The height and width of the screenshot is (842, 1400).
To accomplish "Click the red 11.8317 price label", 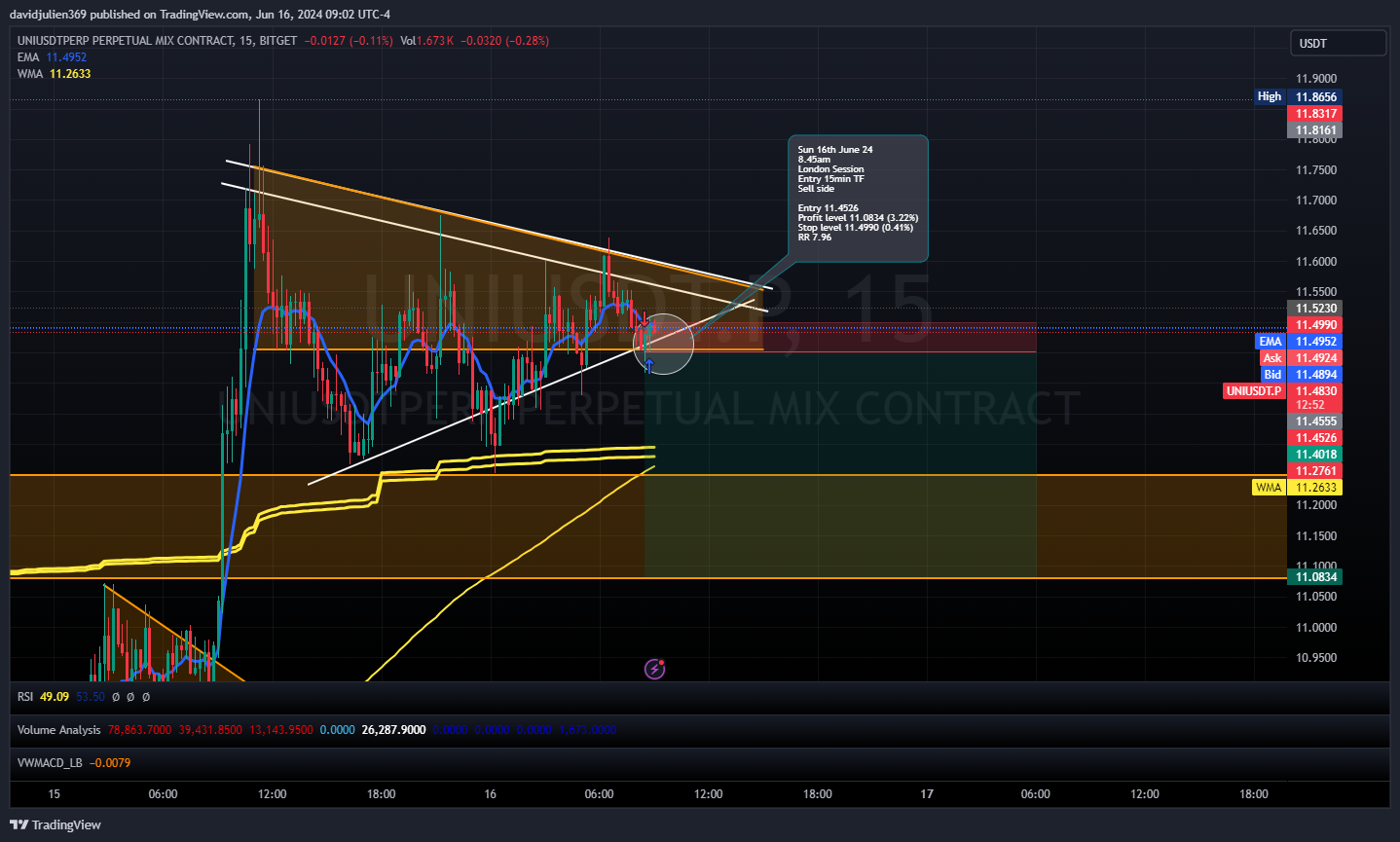I will point(1315,114).
